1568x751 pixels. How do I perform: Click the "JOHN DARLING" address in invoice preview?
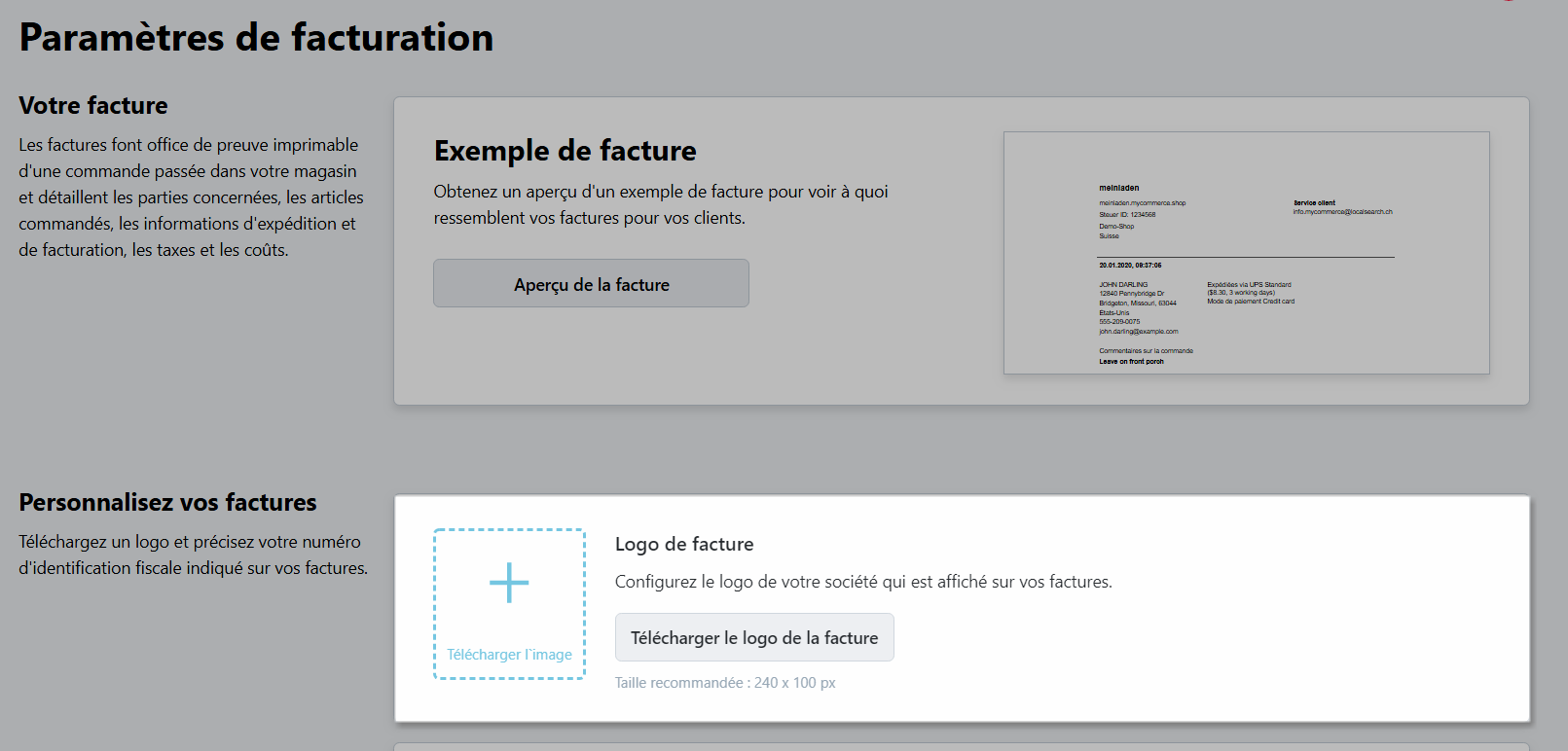(x=1123, y=285)
